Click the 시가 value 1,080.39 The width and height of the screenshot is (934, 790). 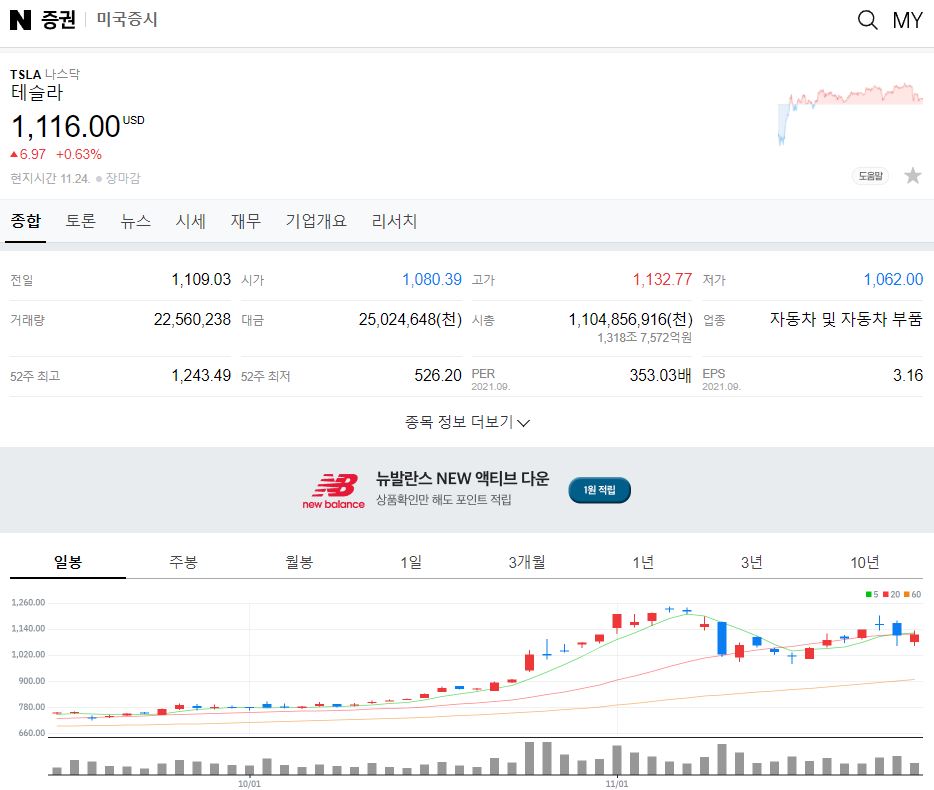[432, 279]
